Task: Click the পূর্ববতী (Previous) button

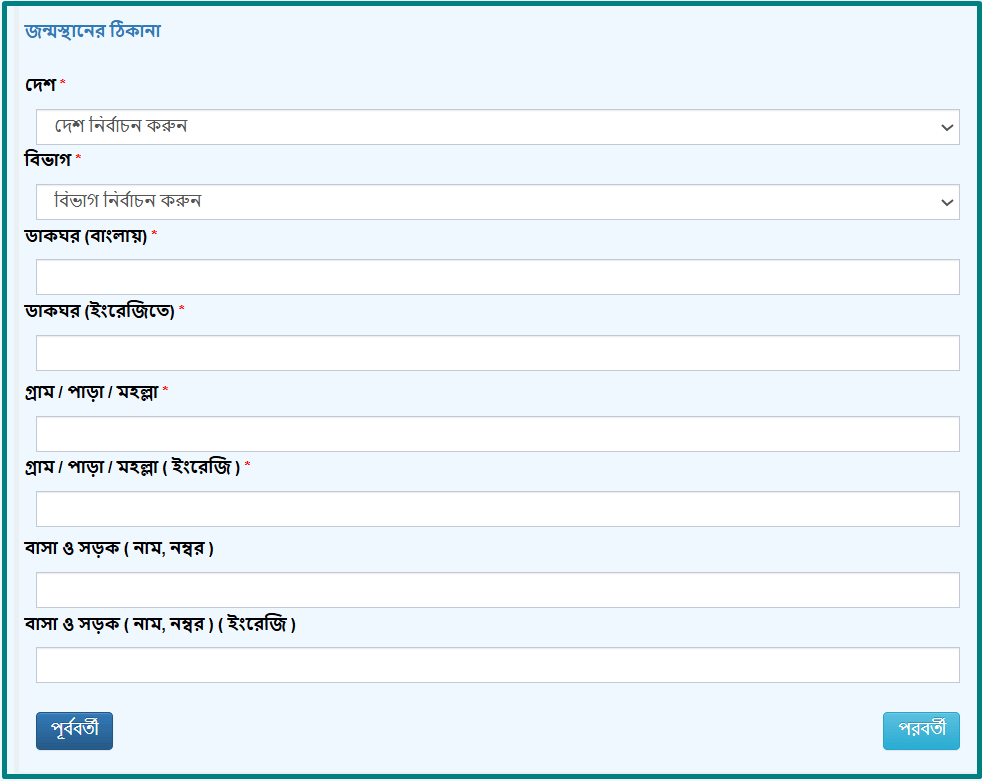Action: (x=74, y=731)
